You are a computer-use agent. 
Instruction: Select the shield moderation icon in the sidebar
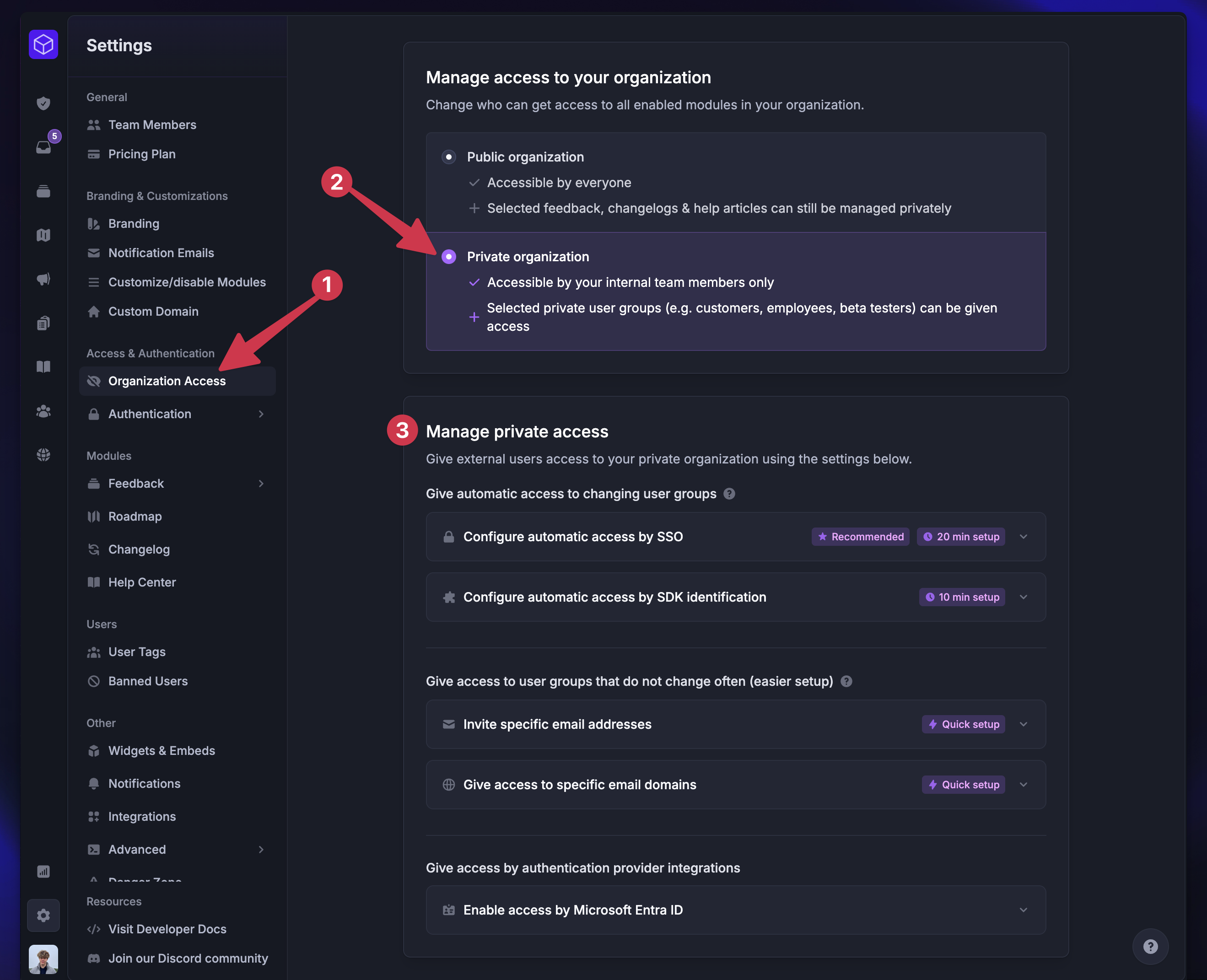tap(43, 103)
